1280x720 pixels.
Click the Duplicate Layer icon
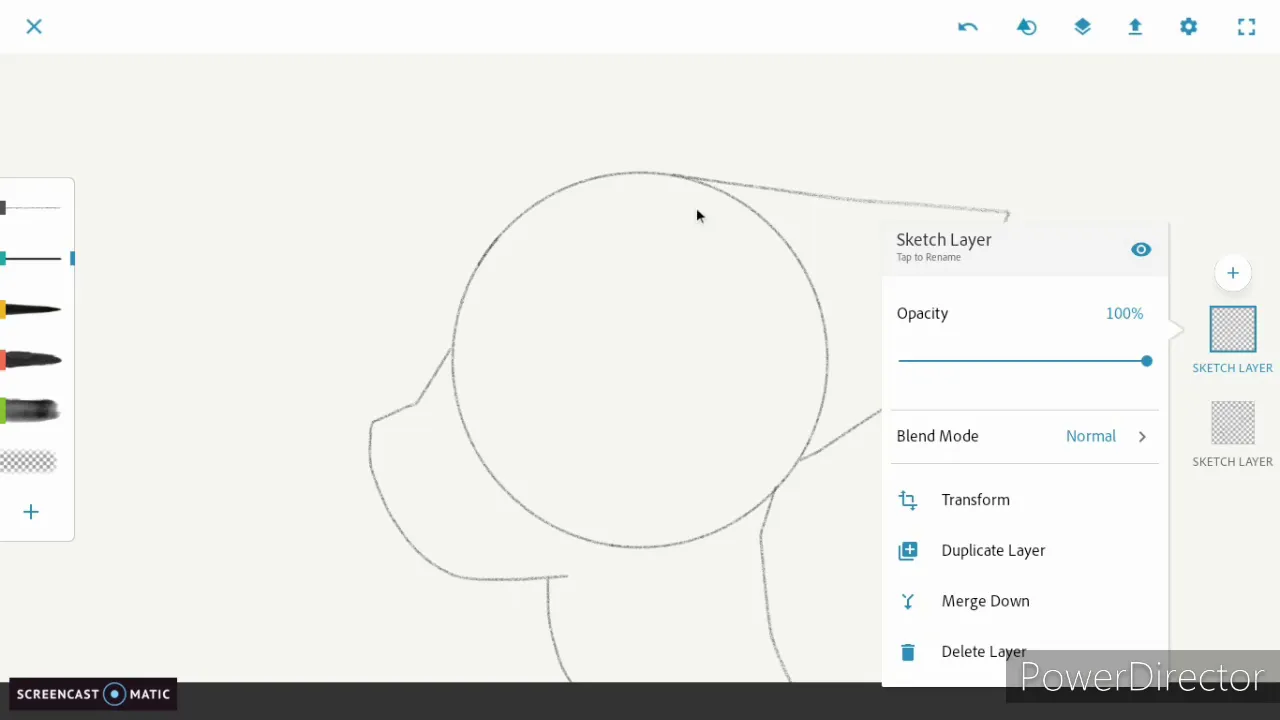908,551
